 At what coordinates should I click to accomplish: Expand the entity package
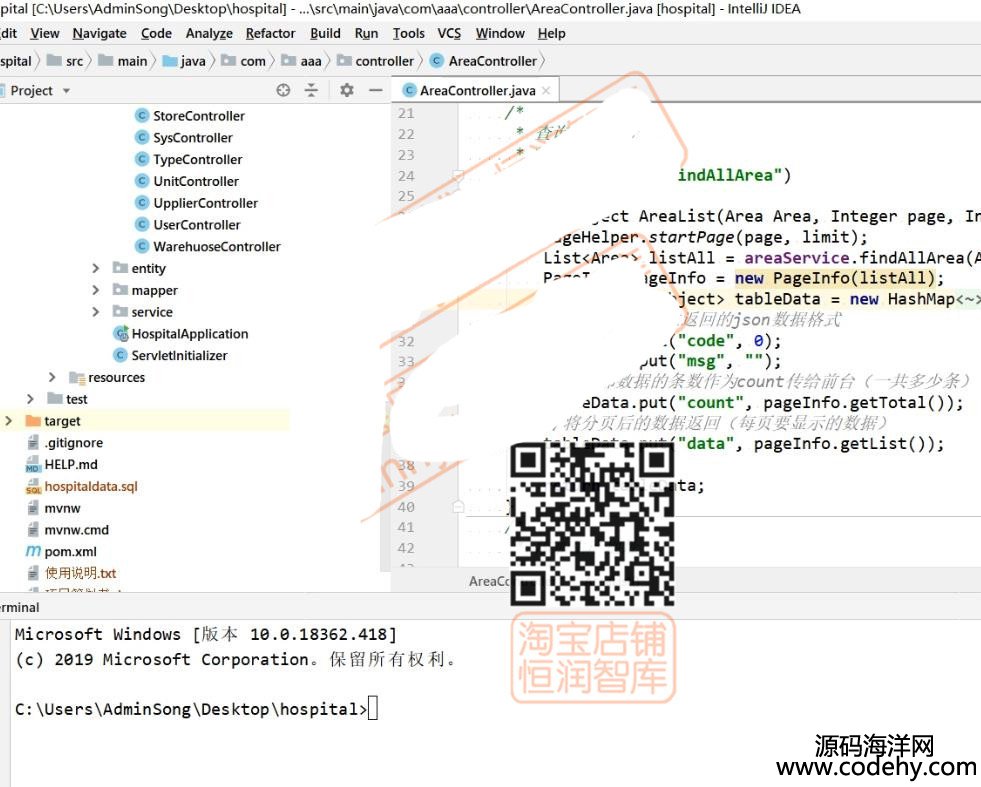click(x=96, y=268)
